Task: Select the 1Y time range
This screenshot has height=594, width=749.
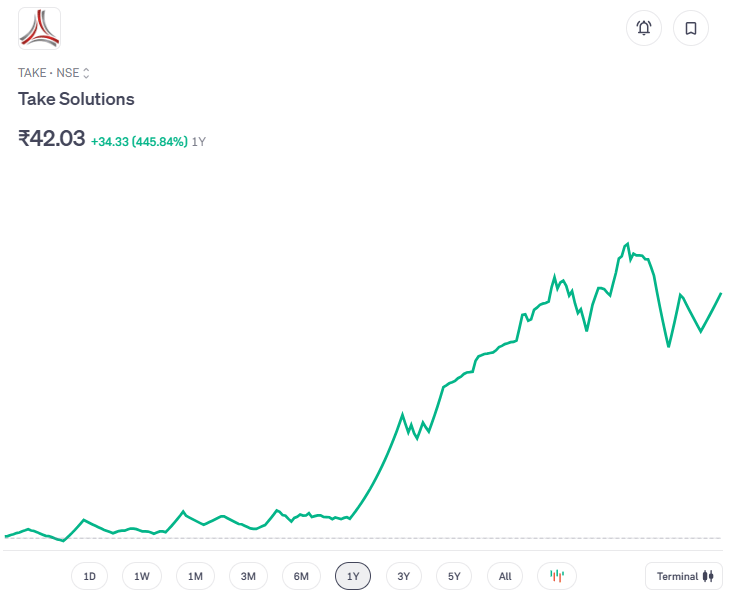Action: pyautogui.click(x=353, y=576)
